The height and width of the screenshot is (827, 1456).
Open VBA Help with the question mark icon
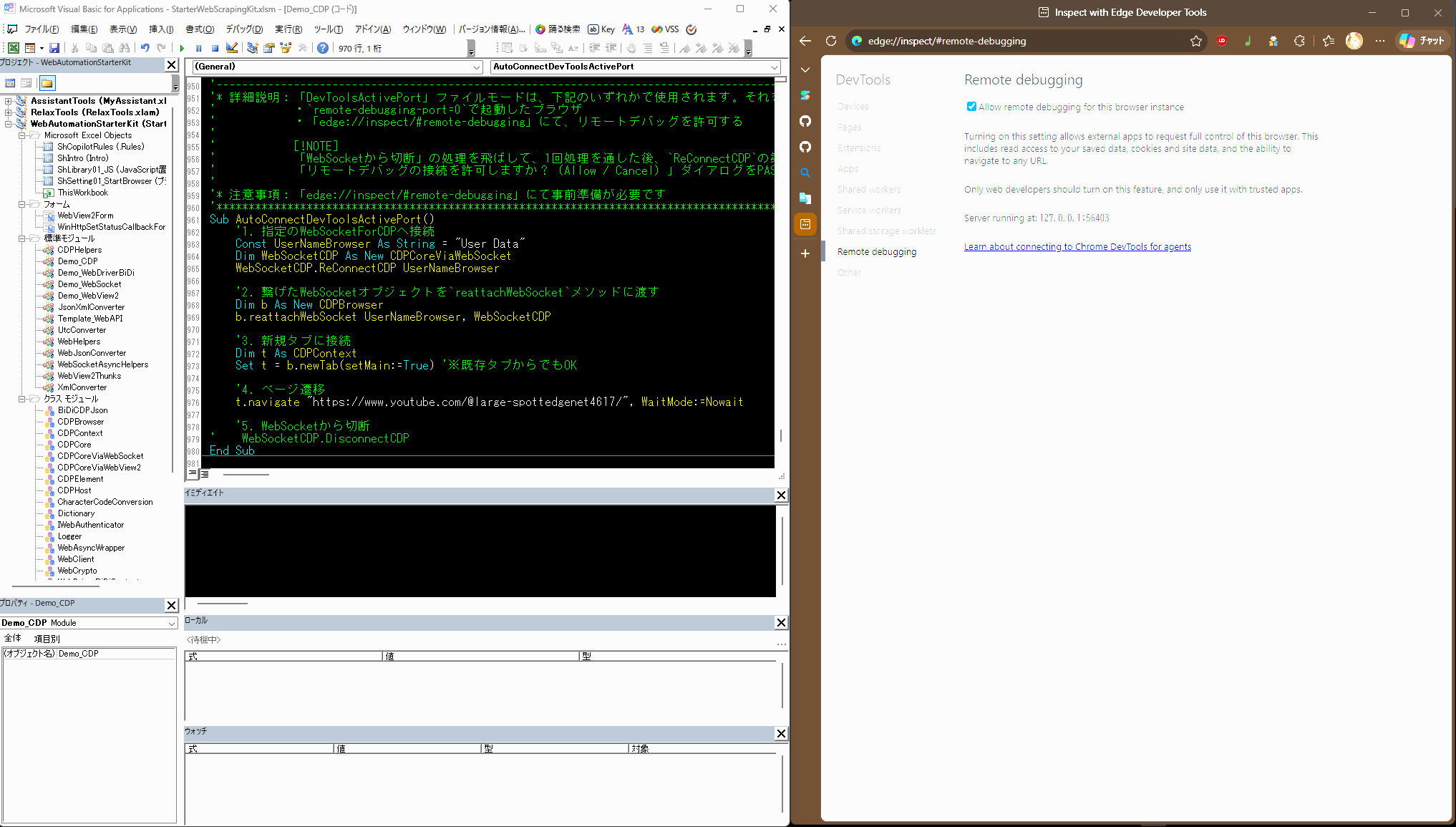tap(323, 48)
